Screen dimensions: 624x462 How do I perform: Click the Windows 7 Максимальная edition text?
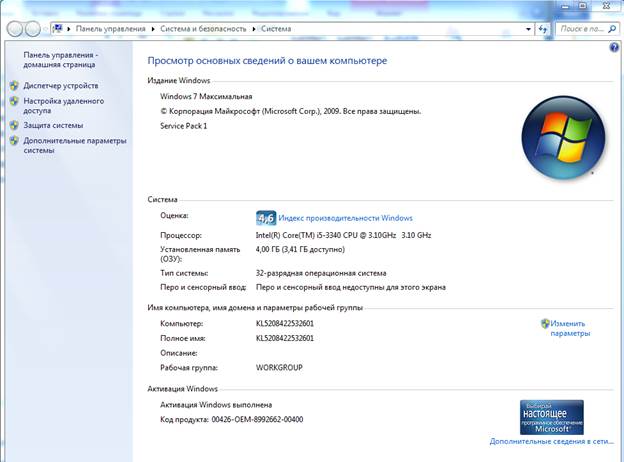(206, 96)
